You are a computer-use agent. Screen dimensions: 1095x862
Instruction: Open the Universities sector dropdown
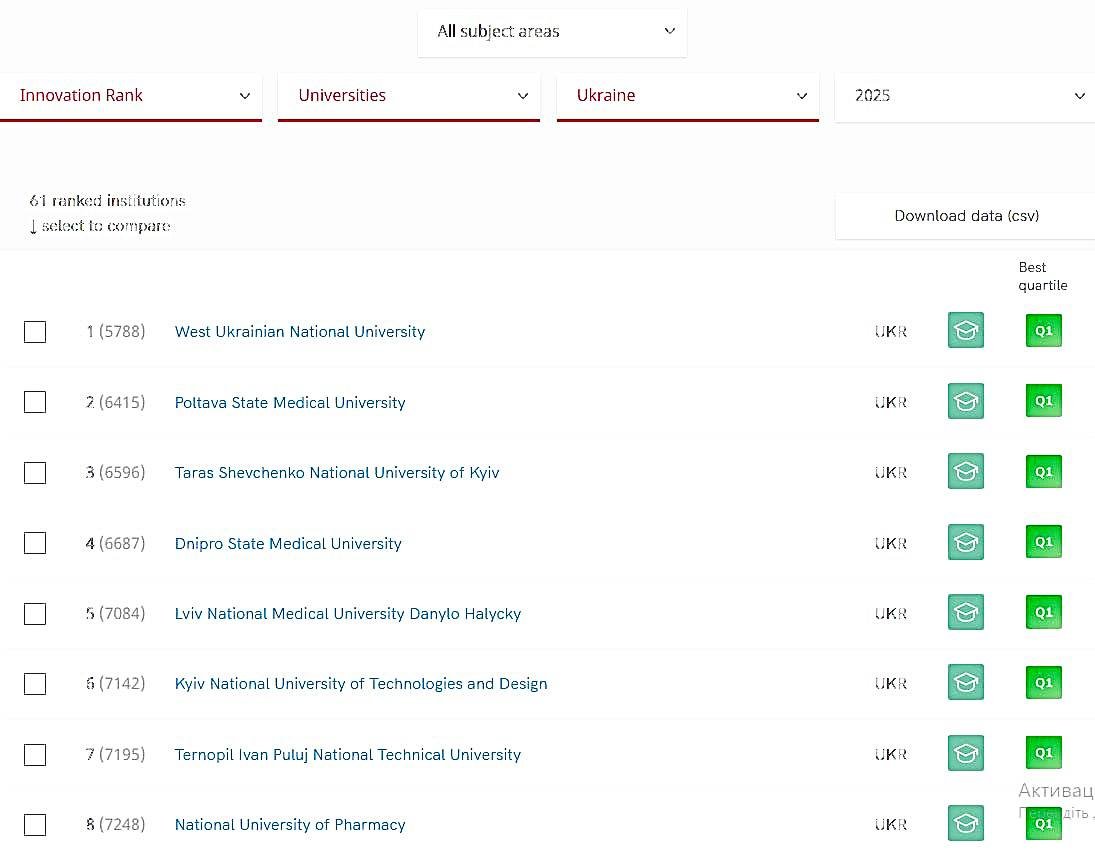tap(409, 96)
